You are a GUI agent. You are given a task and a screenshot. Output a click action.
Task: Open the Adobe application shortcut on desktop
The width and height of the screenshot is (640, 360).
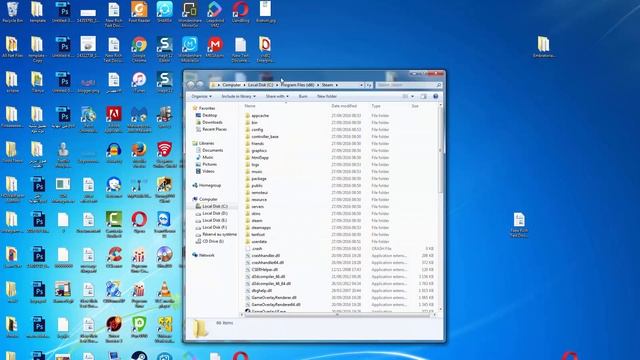[x=114, y=119]
